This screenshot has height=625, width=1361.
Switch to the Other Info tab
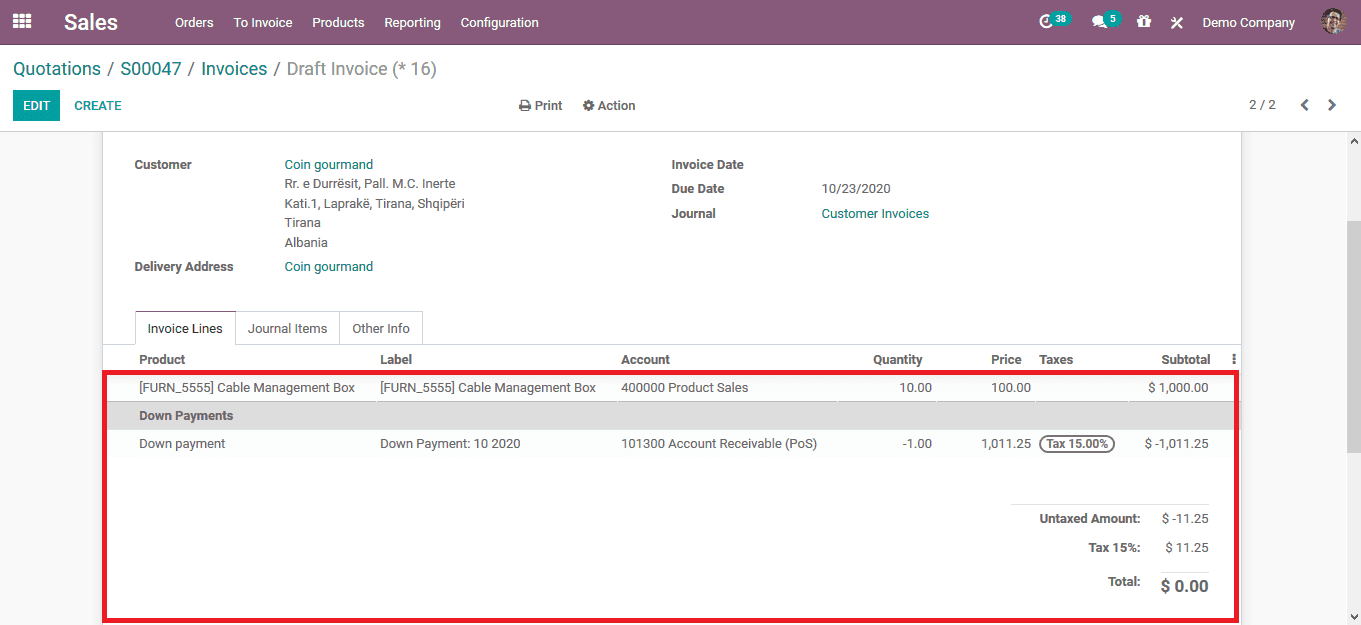point(381,328)
